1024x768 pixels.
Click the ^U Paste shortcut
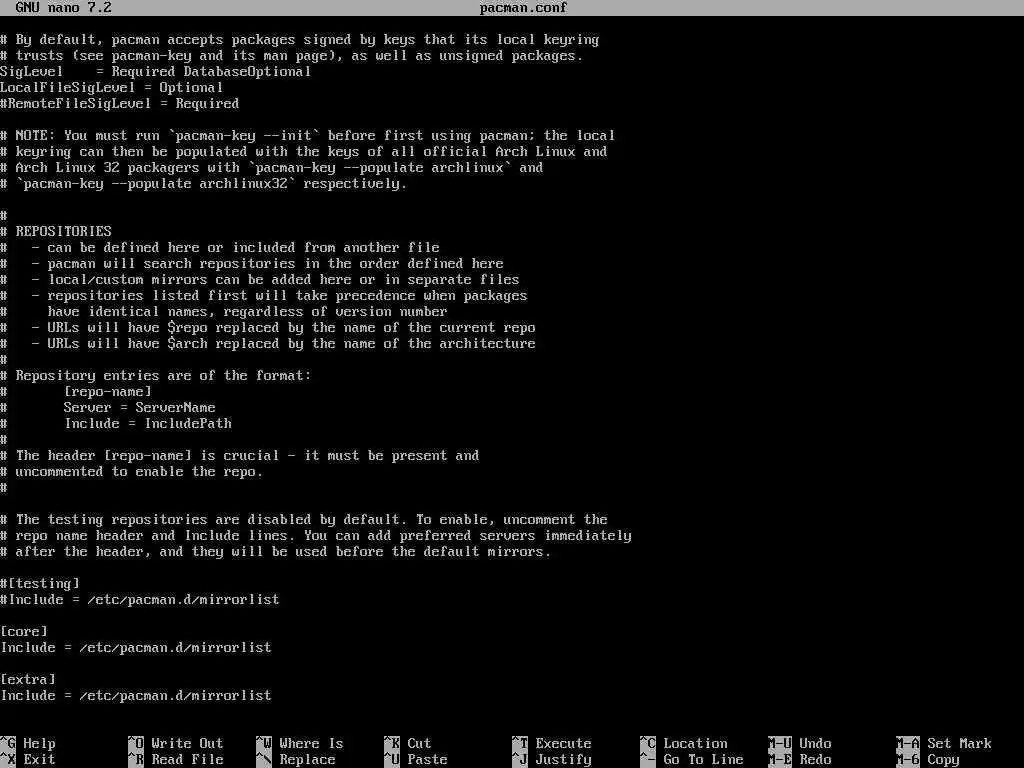[416, 760]
